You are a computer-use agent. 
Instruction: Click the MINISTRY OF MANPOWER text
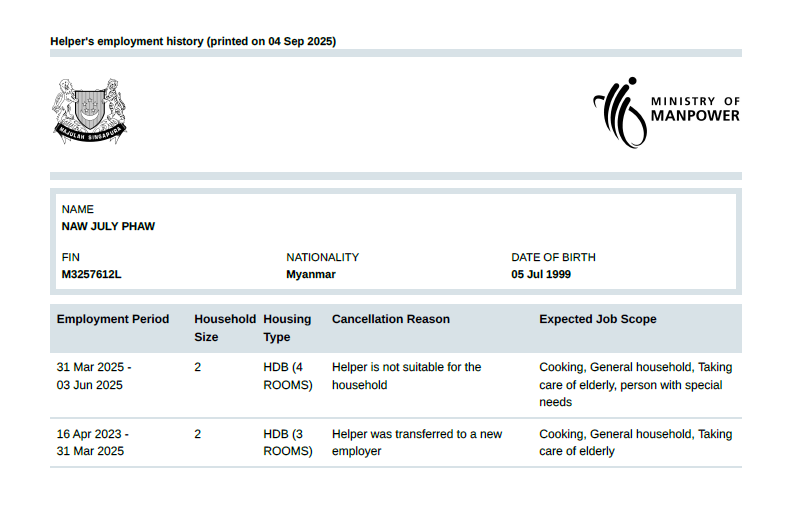[695, 110]
